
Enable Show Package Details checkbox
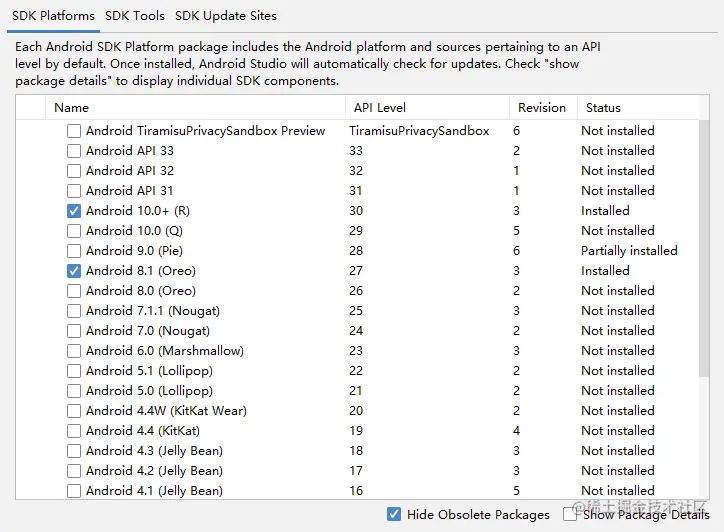(570, 514)
